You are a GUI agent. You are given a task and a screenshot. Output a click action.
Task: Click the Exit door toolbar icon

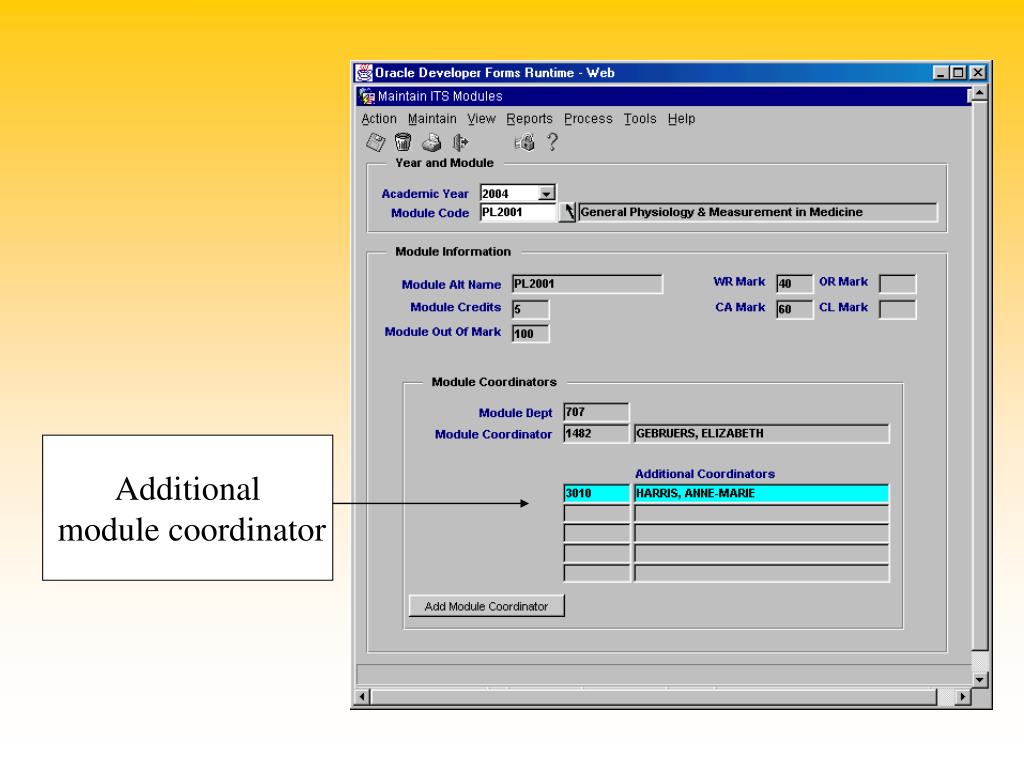(x=460, y=142)
